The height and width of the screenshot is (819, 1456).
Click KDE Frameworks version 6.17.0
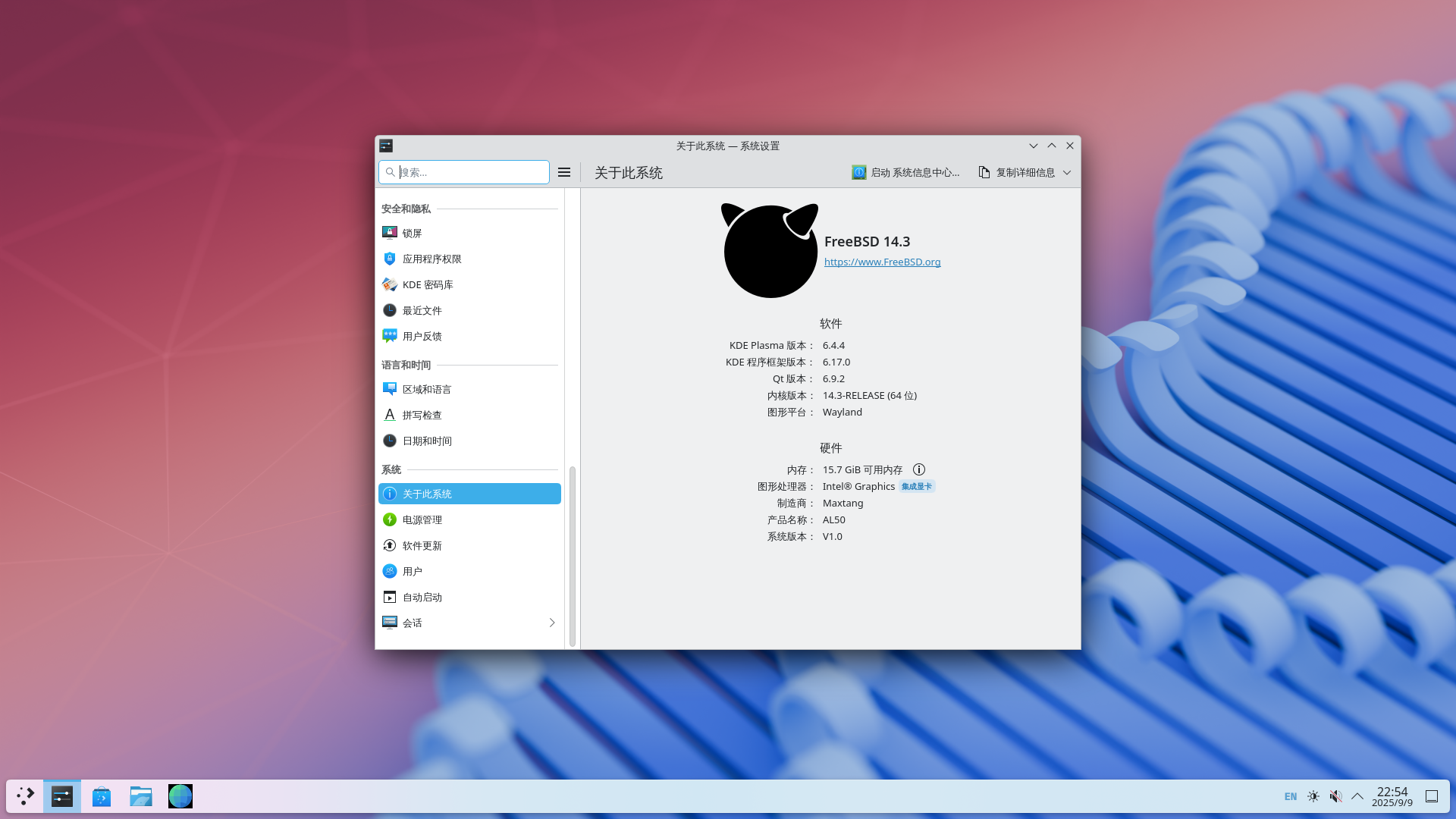pos(836,362)
